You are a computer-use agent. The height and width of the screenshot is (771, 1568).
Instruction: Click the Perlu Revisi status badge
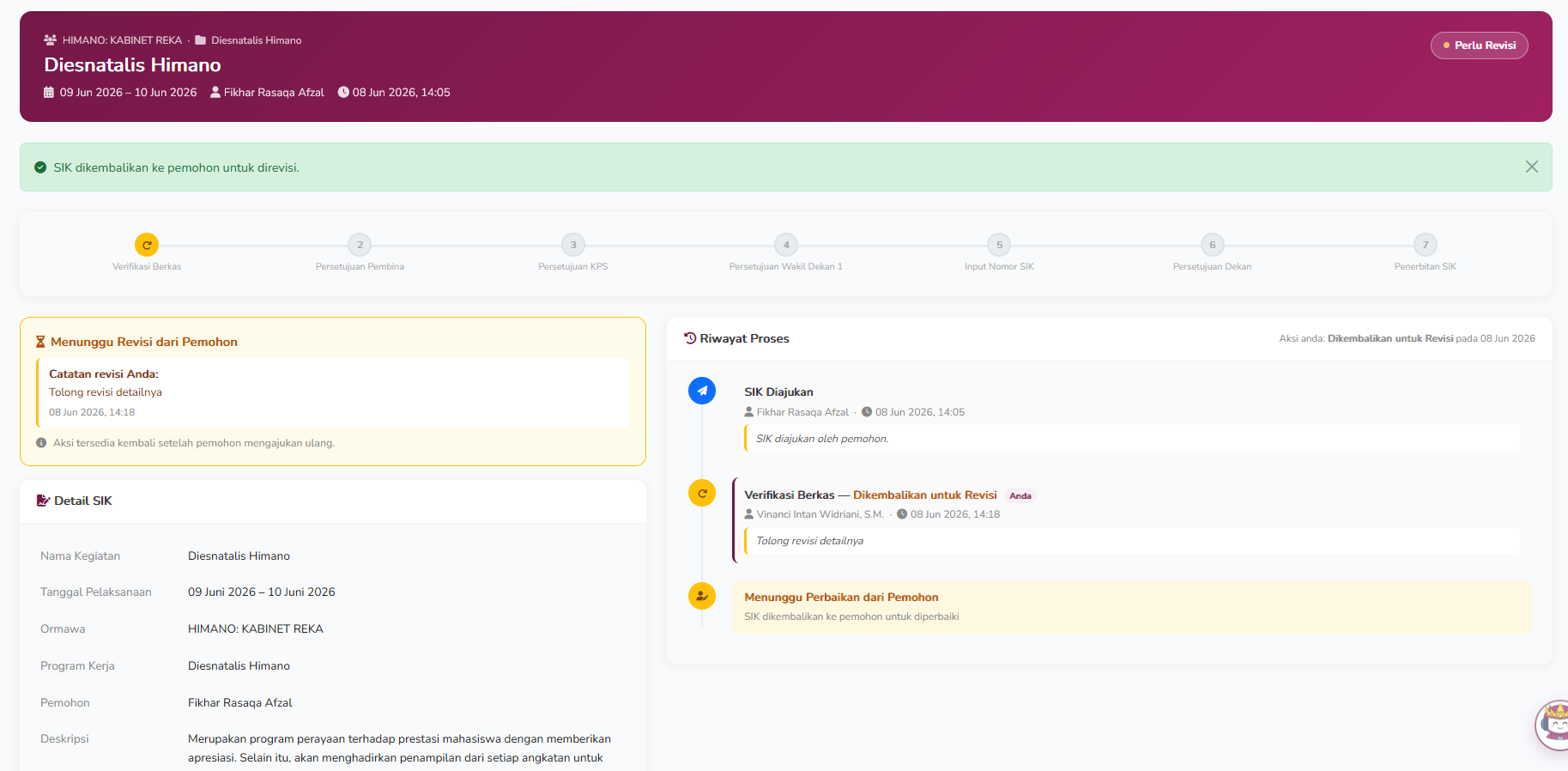tap(1479, 46)
